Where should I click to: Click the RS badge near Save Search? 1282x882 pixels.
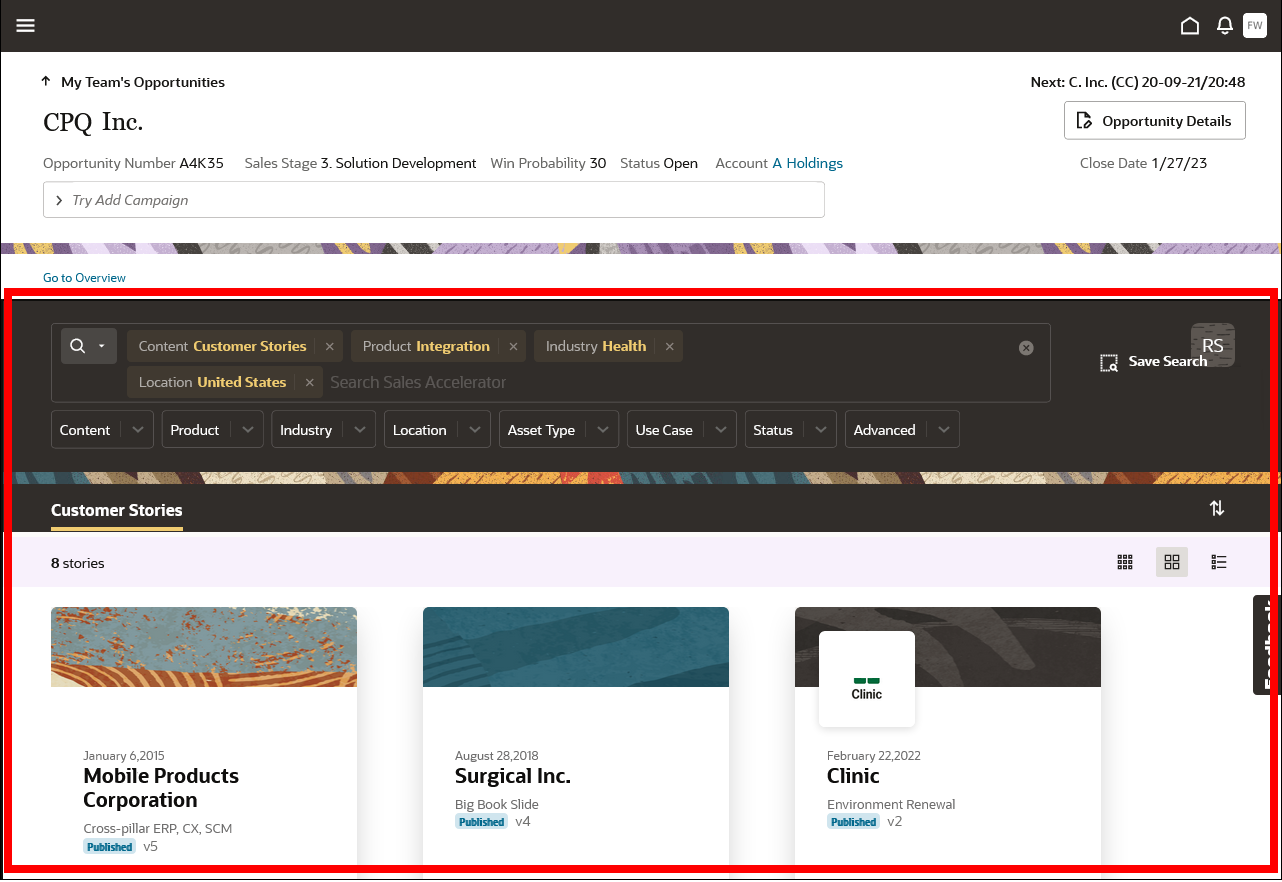(1212, 345)
